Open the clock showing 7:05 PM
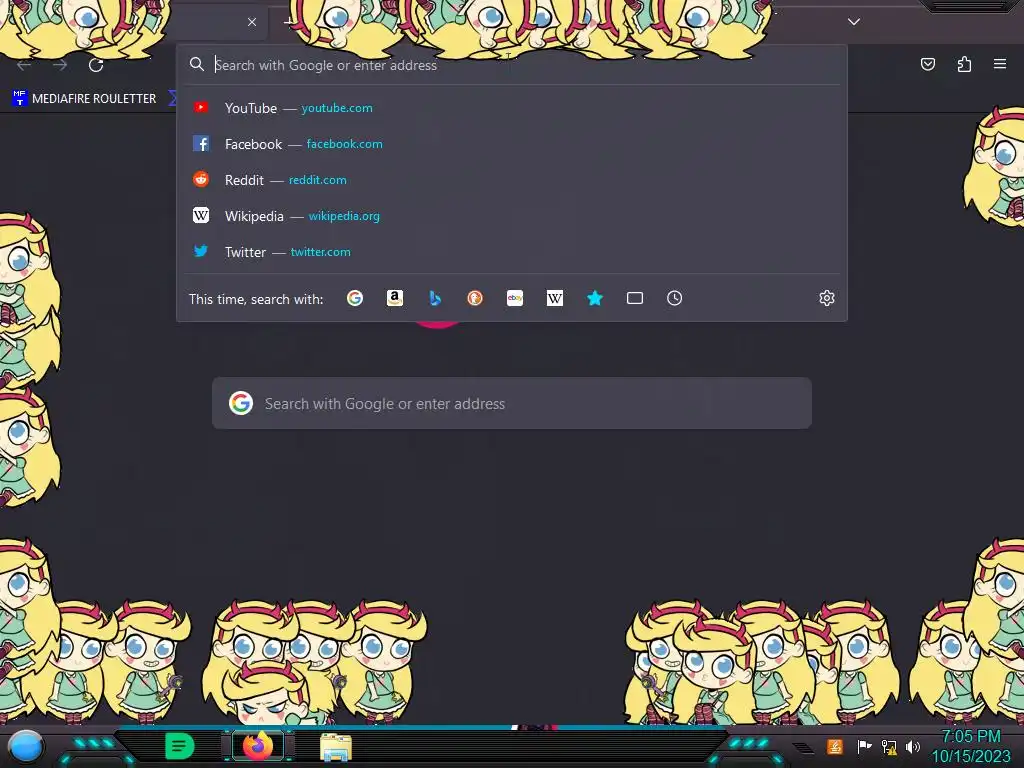Screen dimensions: 1024x768 971,746
